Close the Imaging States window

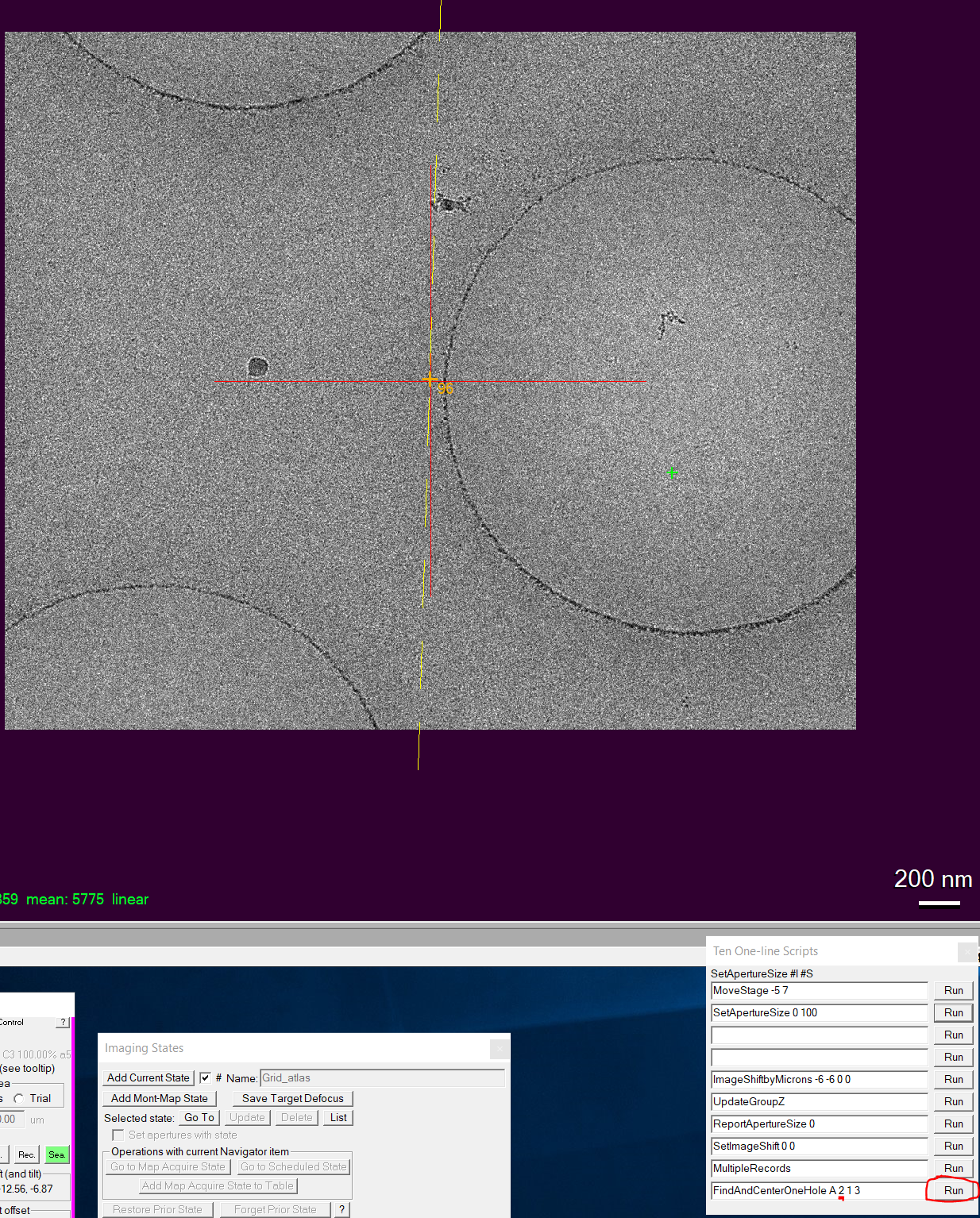(x=499, y=1049)
